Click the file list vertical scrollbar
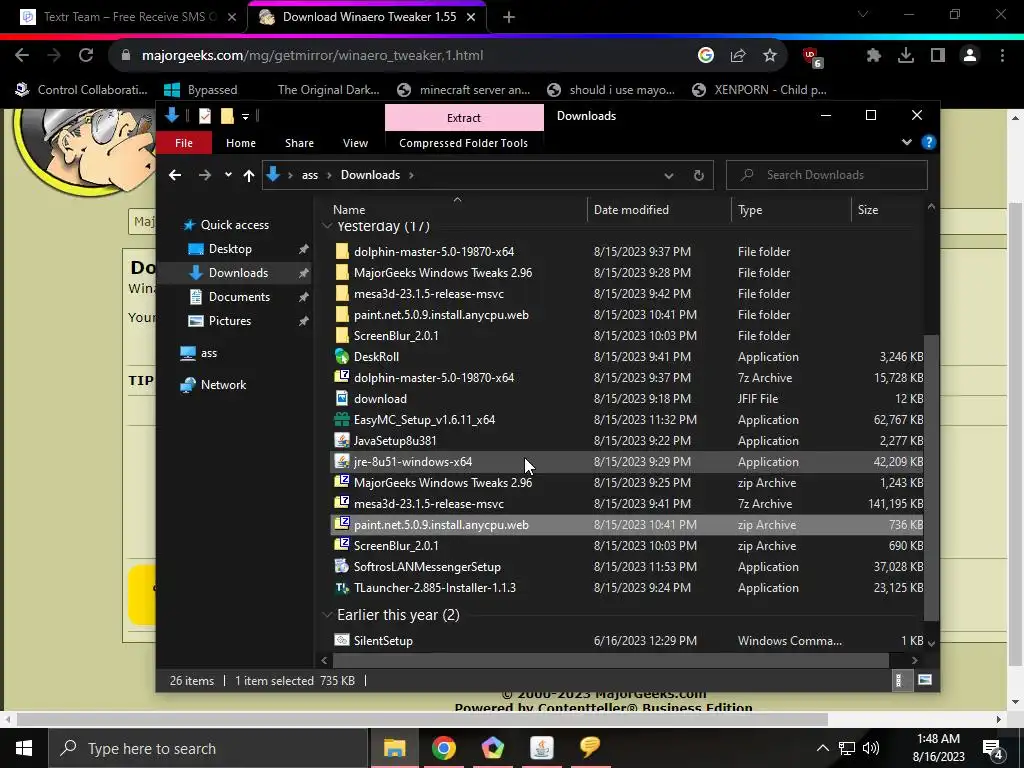 pyautogui.click(x=931, y=478)
